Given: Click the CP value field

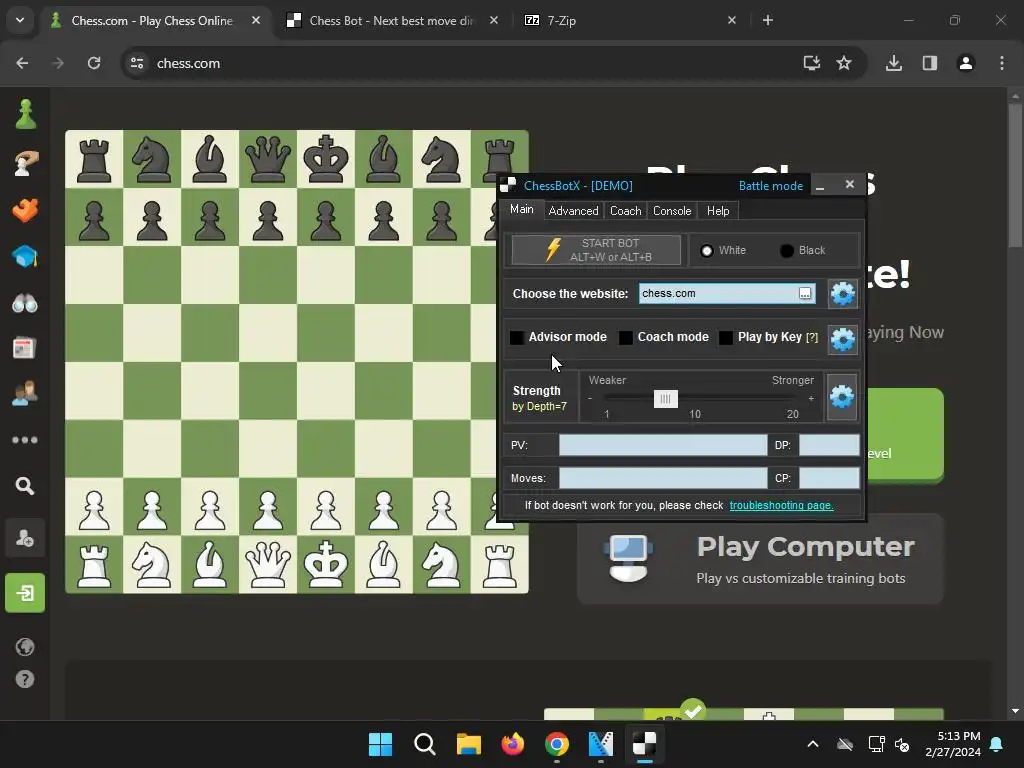Looking at the screenshot, I should [x=829, y=478].
